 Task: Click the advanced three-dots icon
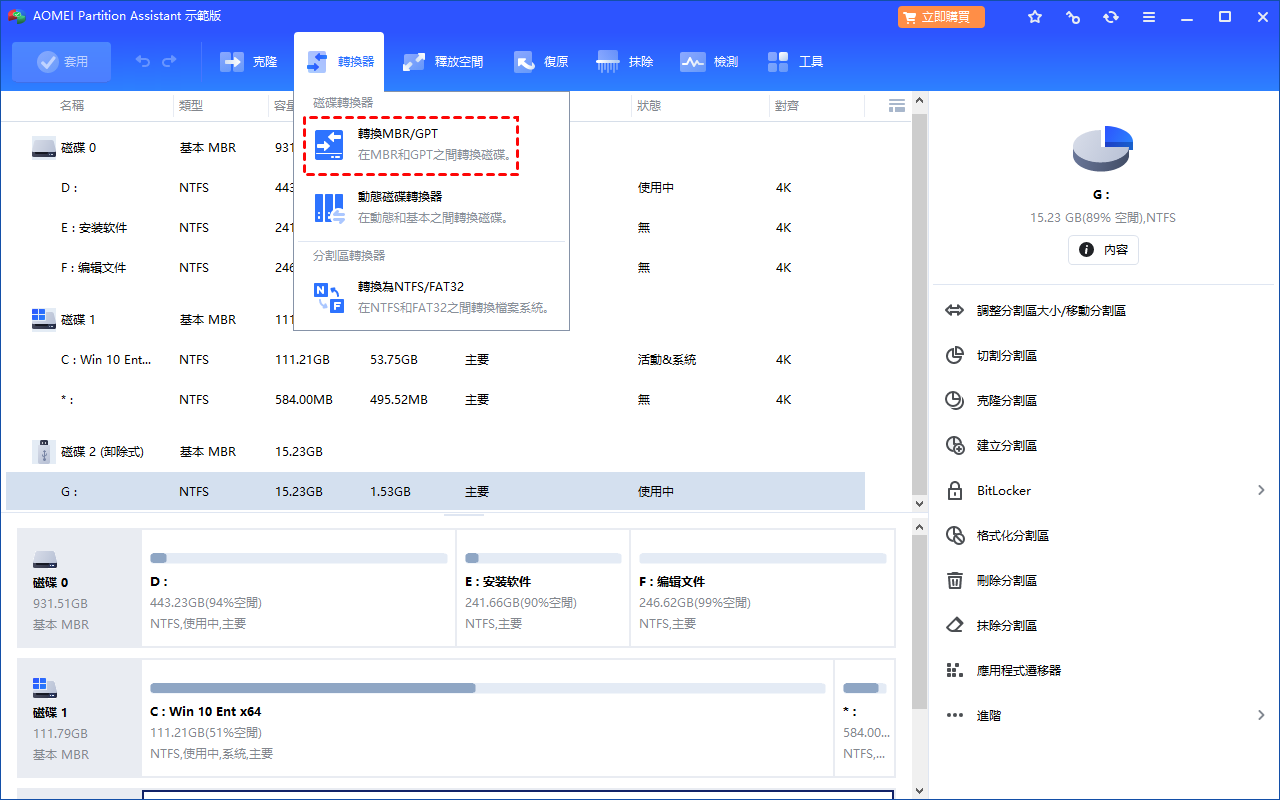coord(955,716)
